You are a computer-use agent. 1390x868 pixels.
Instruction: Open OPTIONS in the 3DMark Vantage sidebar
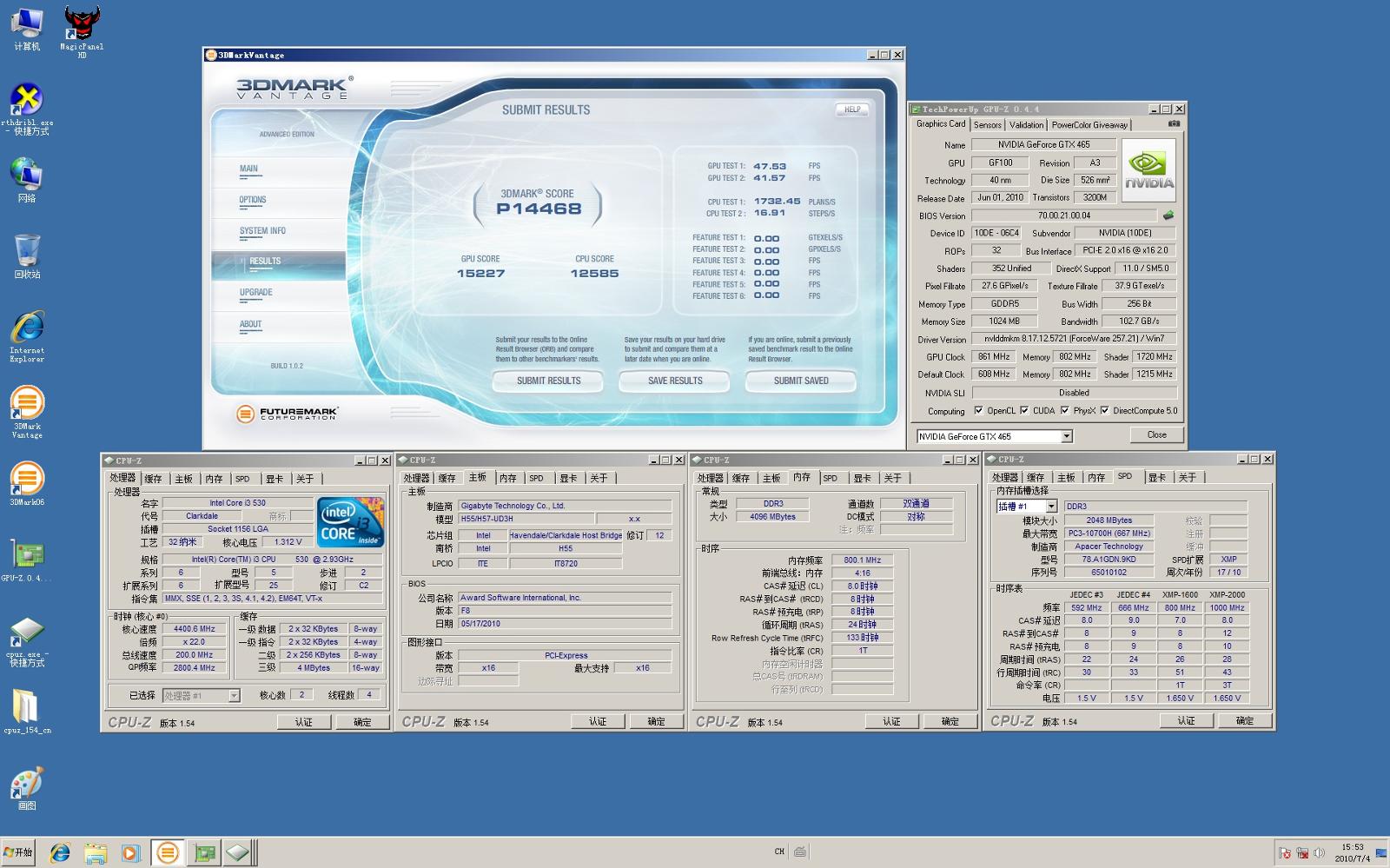coord(253,200)
